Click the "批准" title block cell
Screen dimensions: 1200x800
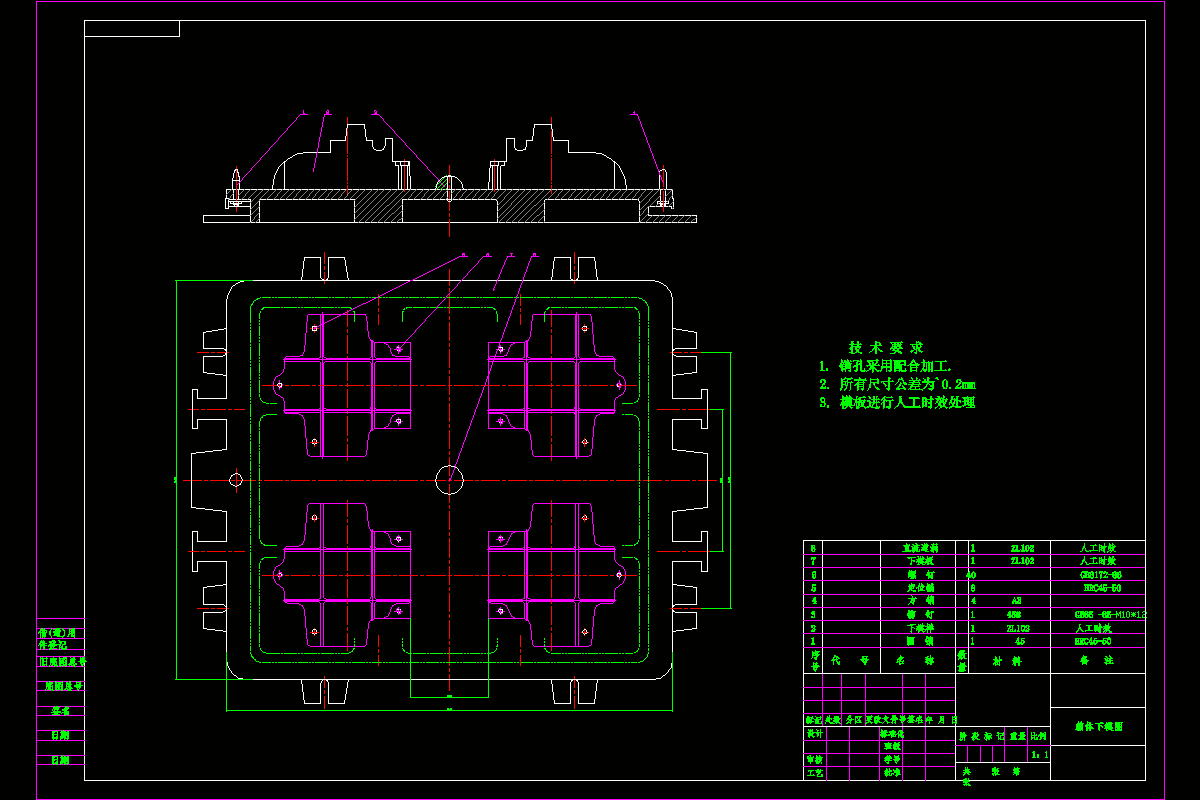pos(891,772)
